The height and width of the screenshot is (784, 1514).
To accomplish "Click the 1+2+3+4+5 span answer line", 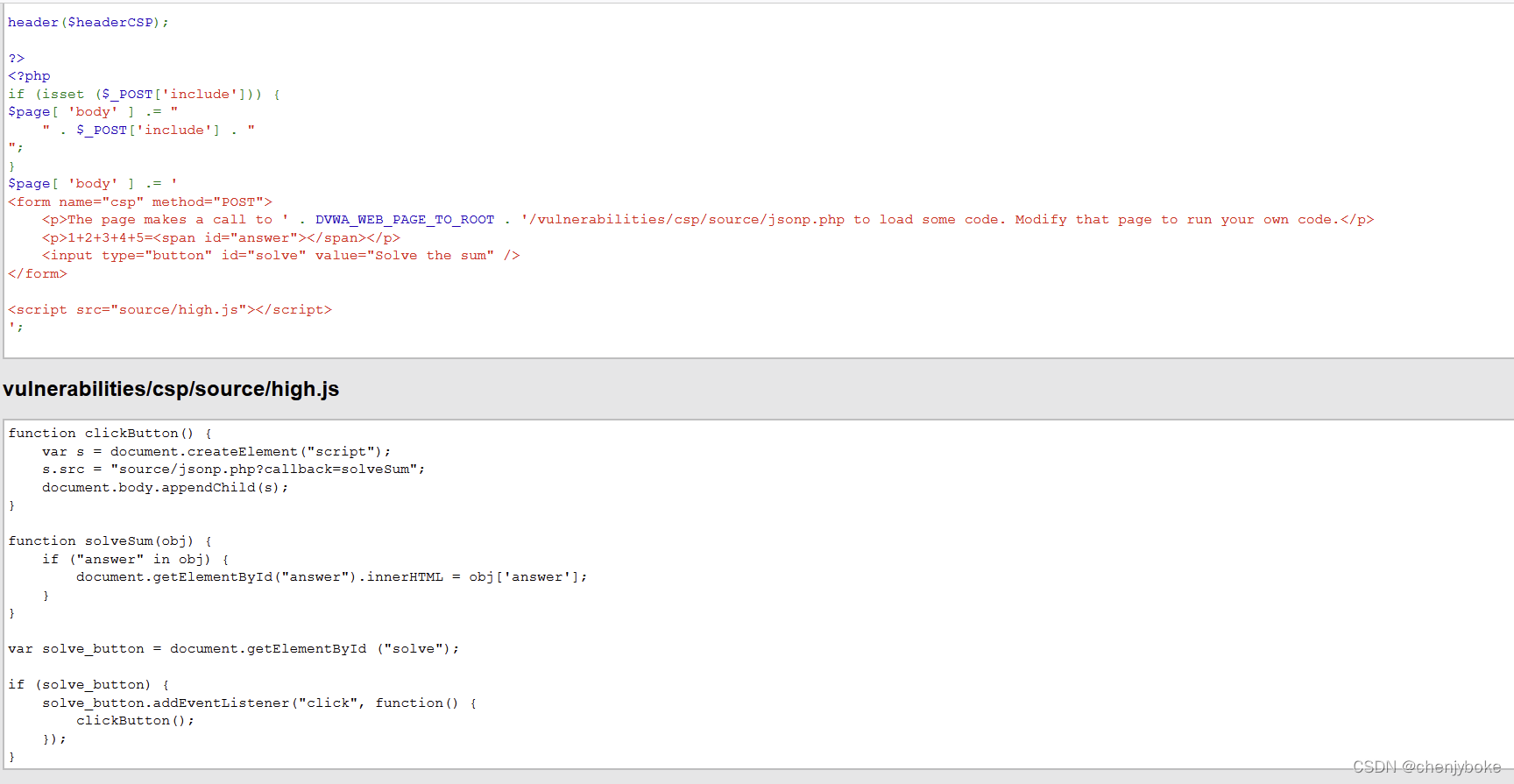I will coord(221,238).
